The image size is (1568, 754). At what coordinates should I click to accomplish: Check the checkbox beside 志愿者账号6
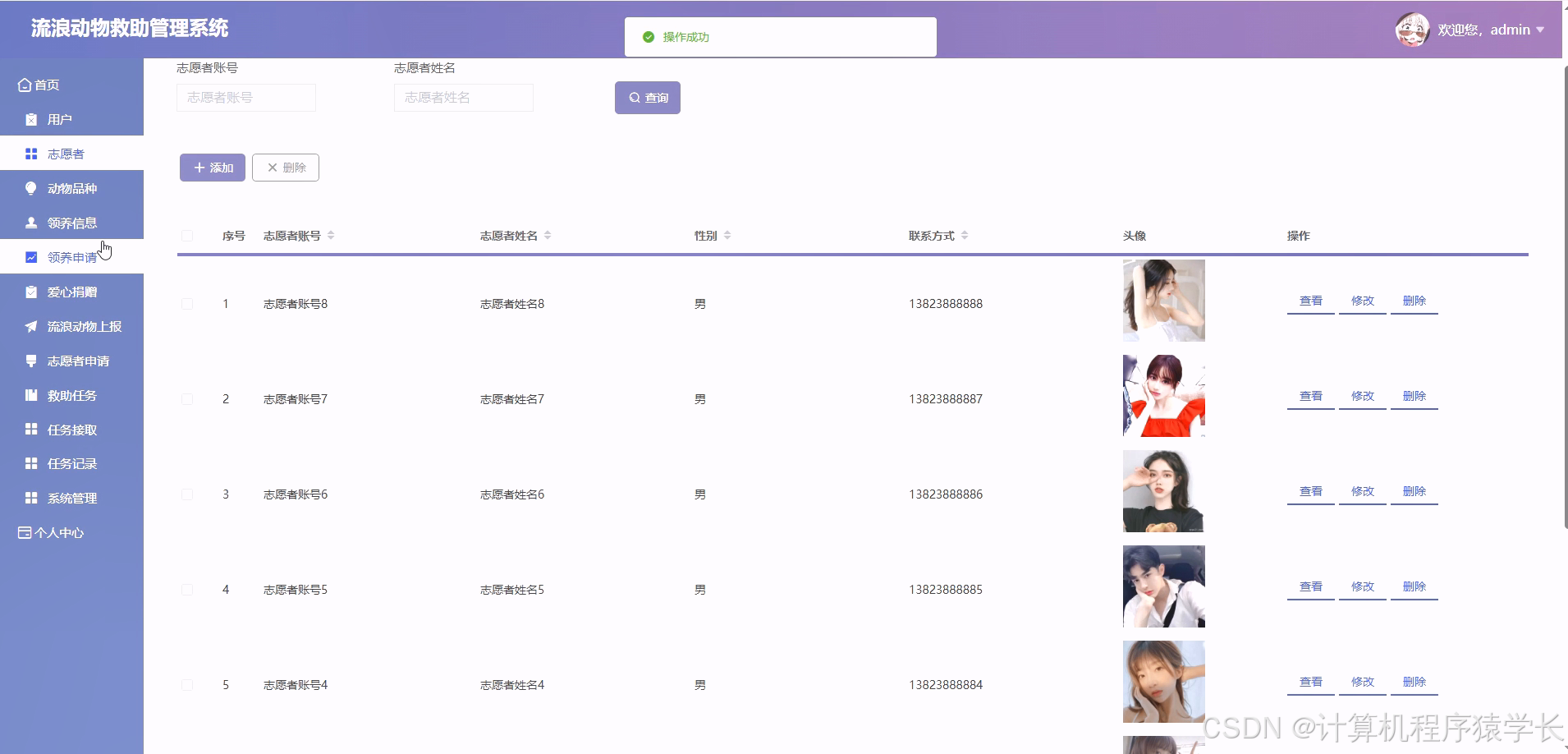(x=187, y=494)
